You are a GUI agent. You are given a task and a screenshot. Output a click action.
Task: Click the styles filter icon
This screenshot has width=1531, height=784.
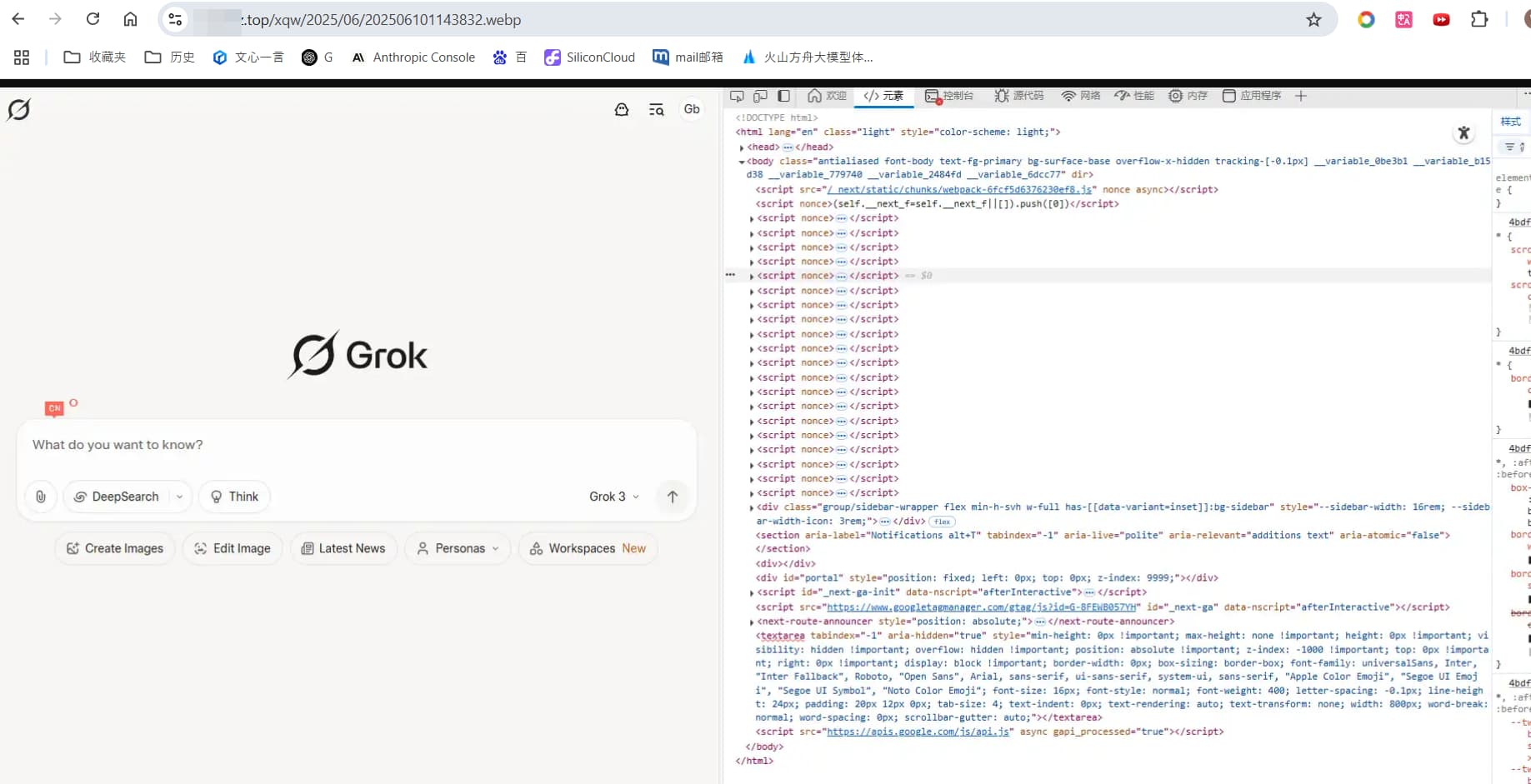[1509, 147]
